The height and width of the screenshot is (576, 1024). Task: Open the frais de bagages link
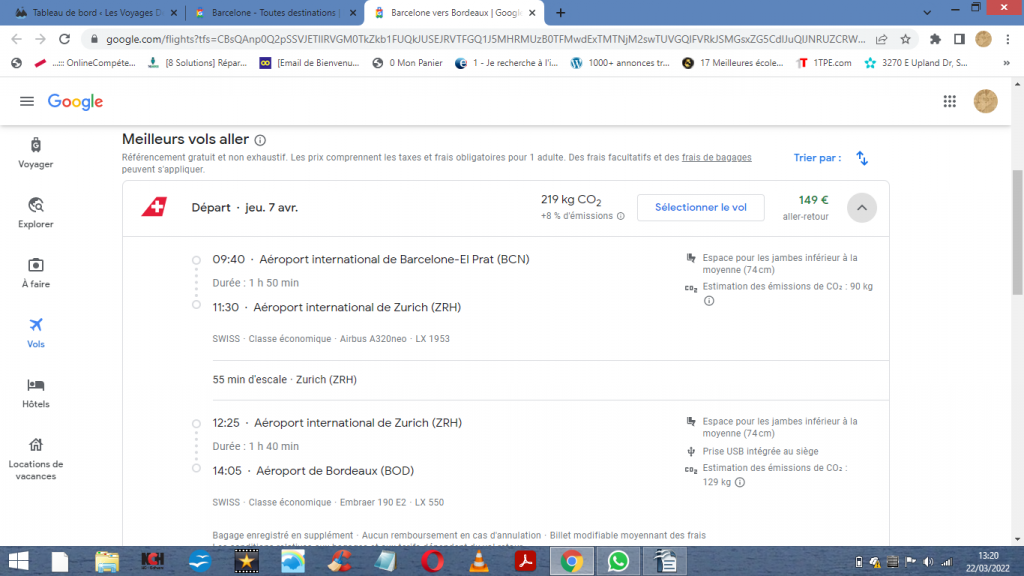click(716, 157)
